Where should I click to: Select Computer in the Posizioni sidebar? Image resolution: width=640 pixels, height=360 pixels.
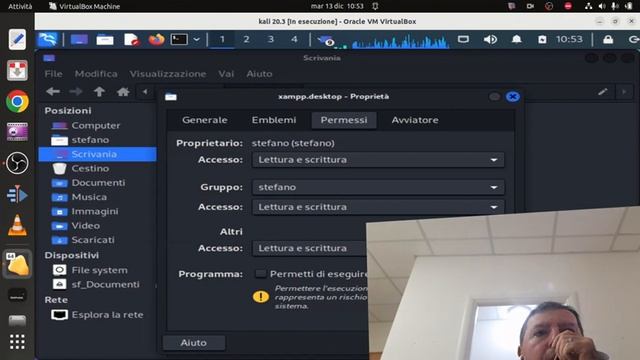(97, 125)
